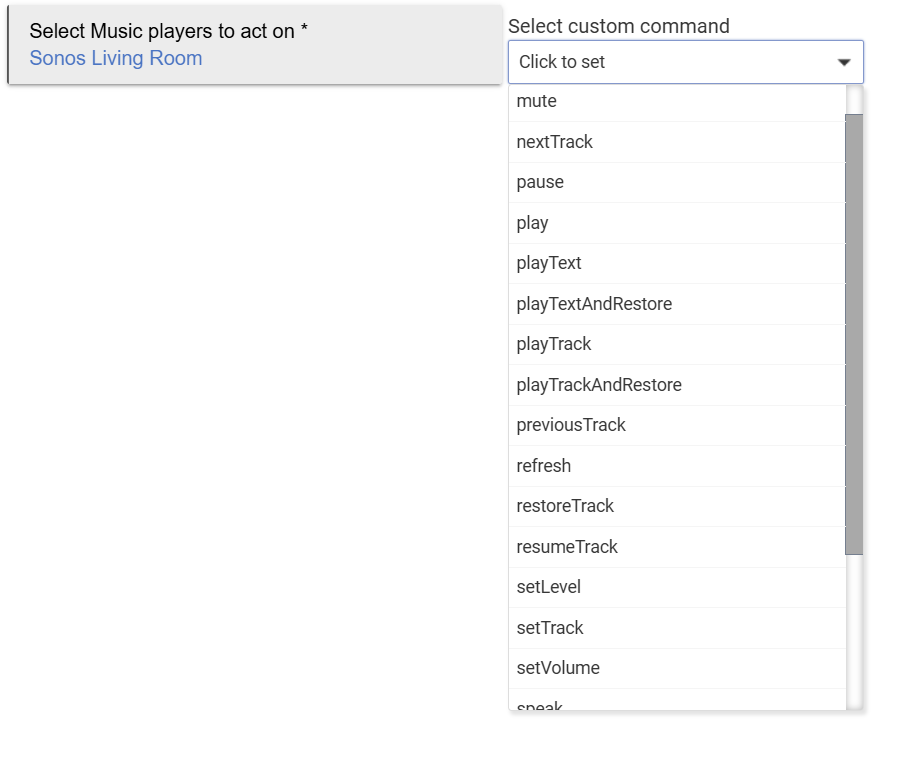The image size is (897, 765).
Task: Click the setTrack option
Action: coord(550,628)
